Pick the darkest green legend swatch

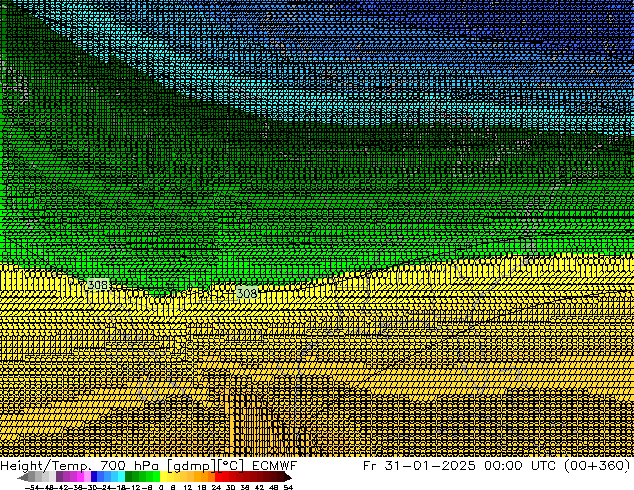(129, 477)
